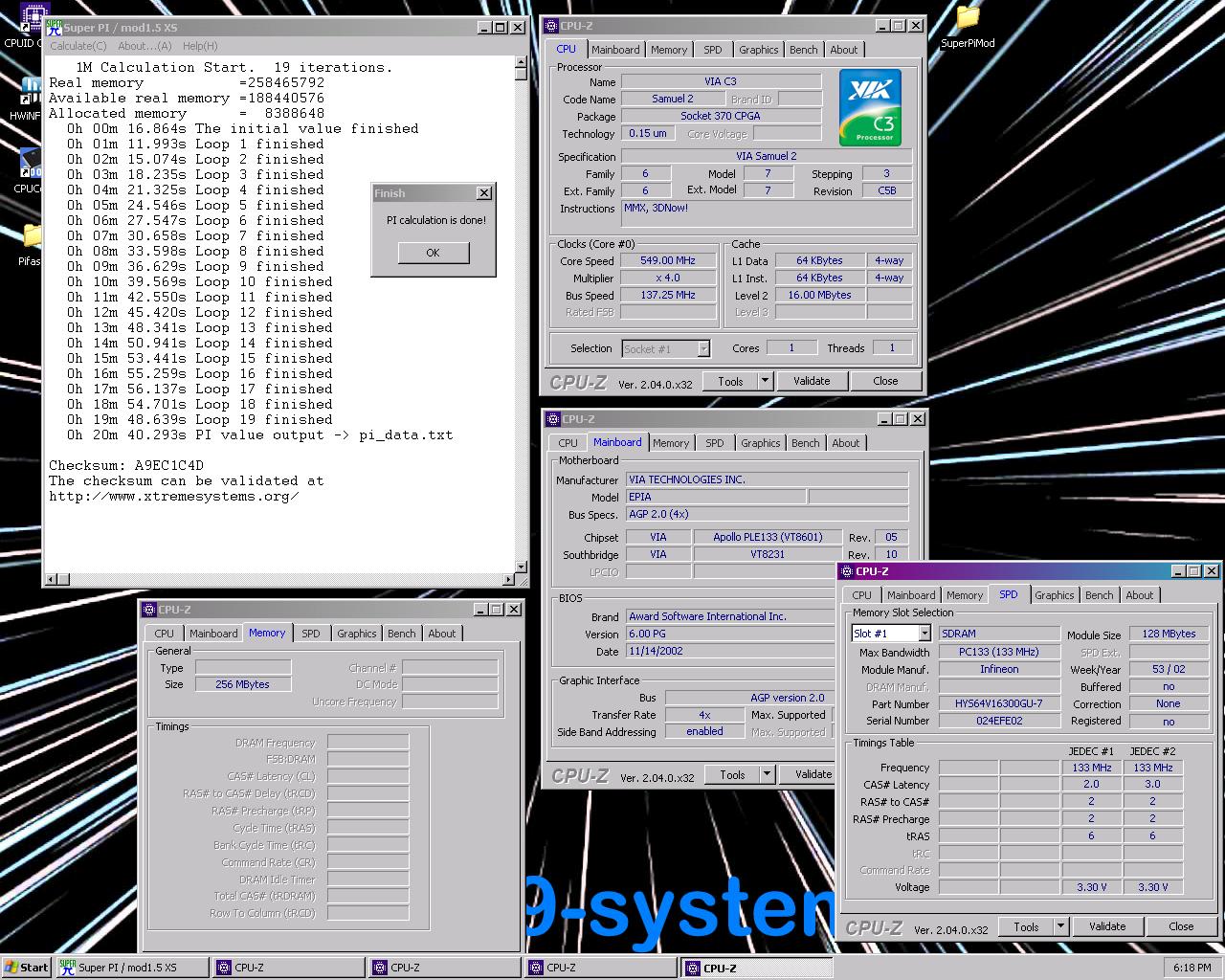Open Calculate(C) menu in Super PI

click(x=78, y=46)
